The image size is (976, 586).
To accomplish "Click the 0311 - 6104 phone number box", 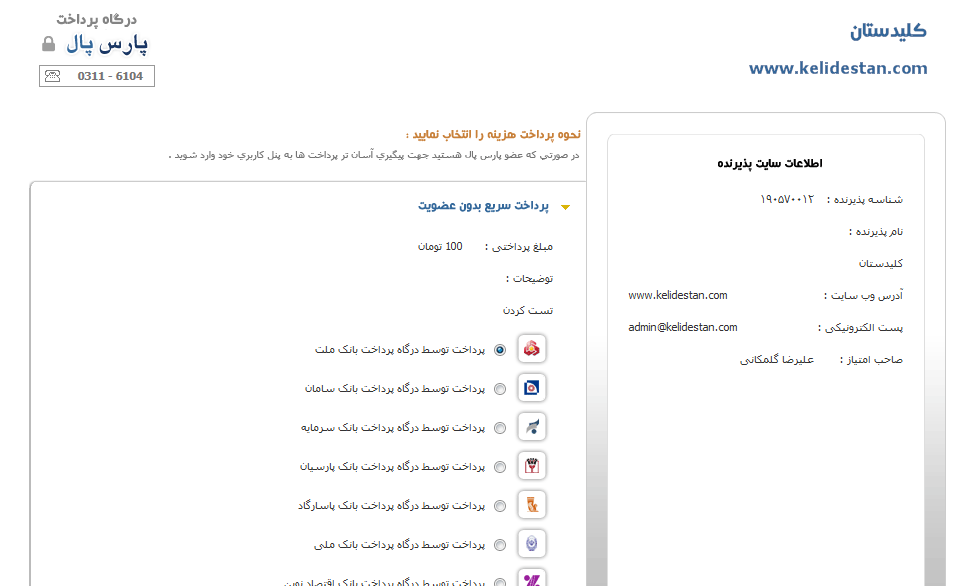I will click(x=96, y=76).
